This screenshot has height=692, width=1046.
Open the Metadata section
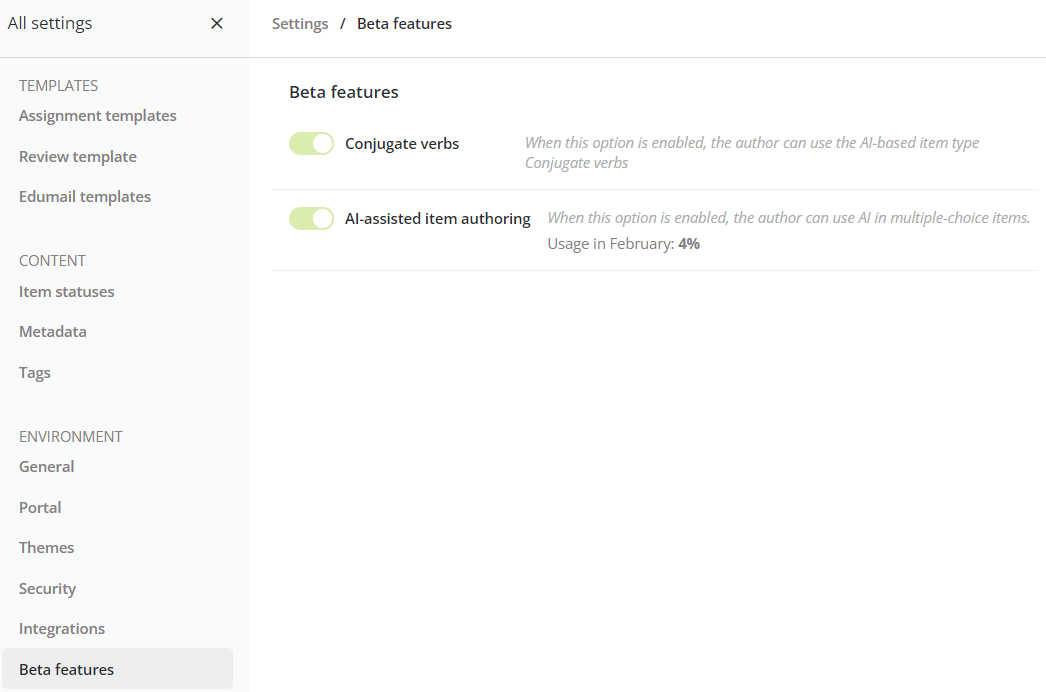pyautogui.click(x=52, y=331)
